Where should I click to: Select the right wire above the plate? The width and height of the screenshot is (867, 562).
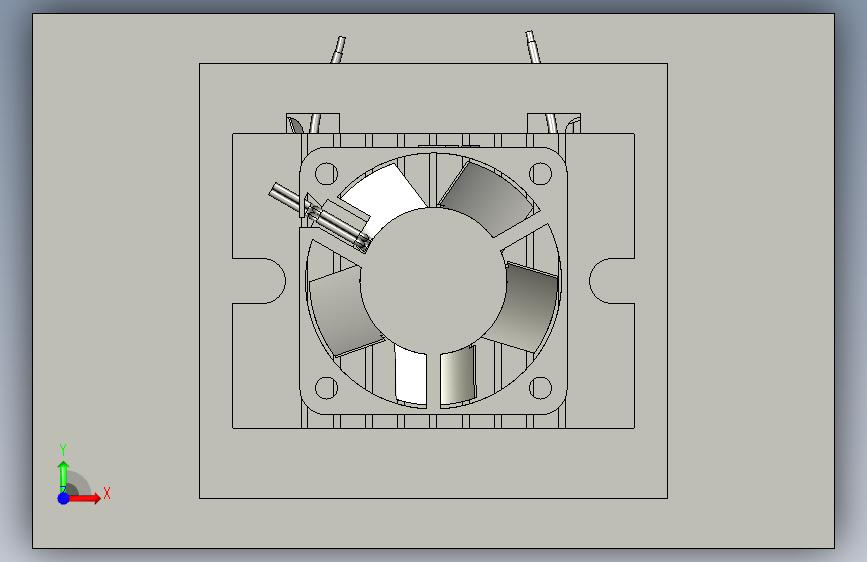(x=532, y=47)
